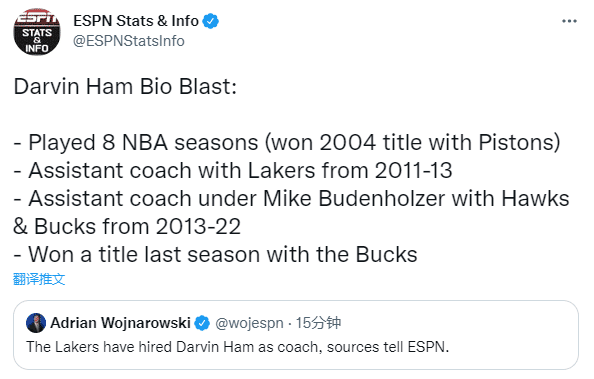Click the 'Won a title last season' line
The image size is (594, 379).
coord(216,254)
